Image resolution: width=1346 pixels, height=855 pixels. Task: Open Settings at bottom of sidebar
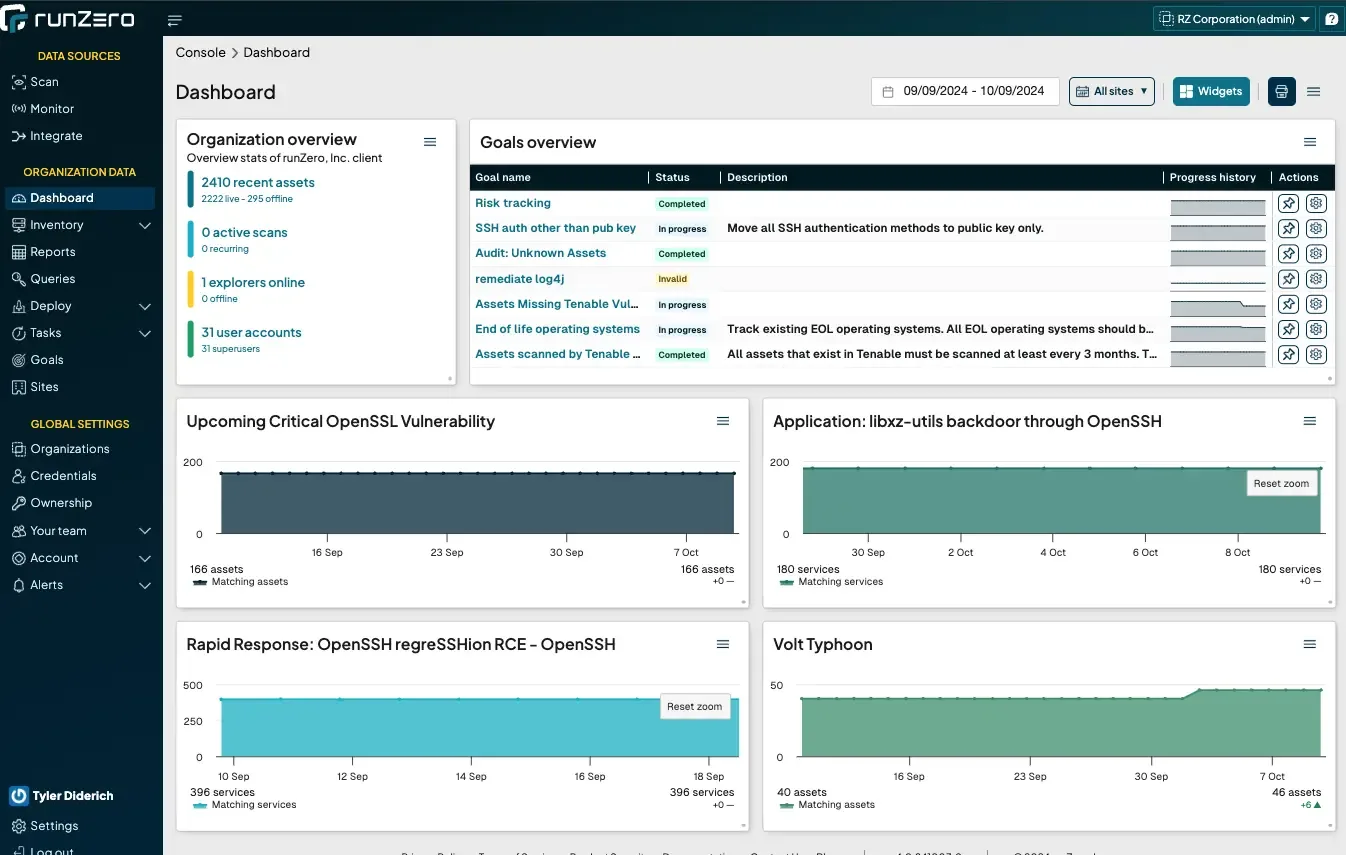54,826
